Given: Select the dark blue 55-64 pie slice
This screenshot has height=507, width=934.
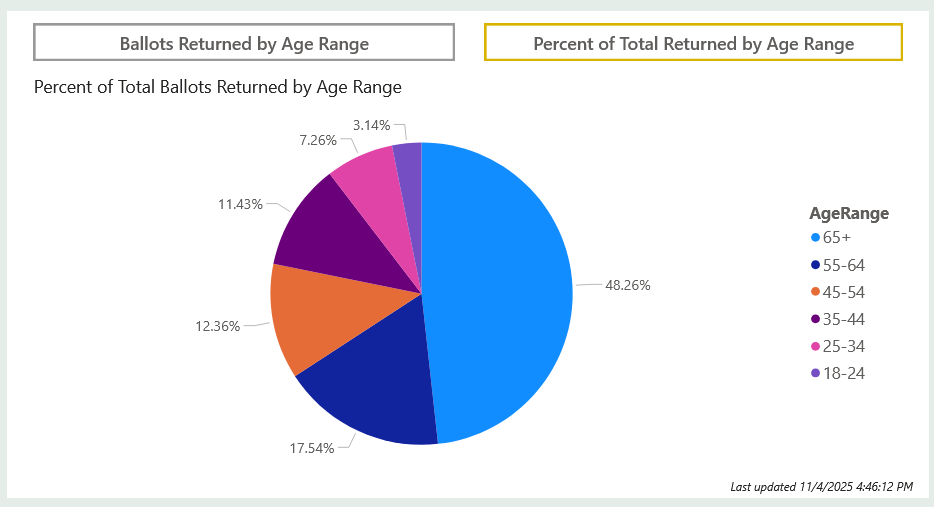Looking at the screenshot, I should tap(375, 385).
